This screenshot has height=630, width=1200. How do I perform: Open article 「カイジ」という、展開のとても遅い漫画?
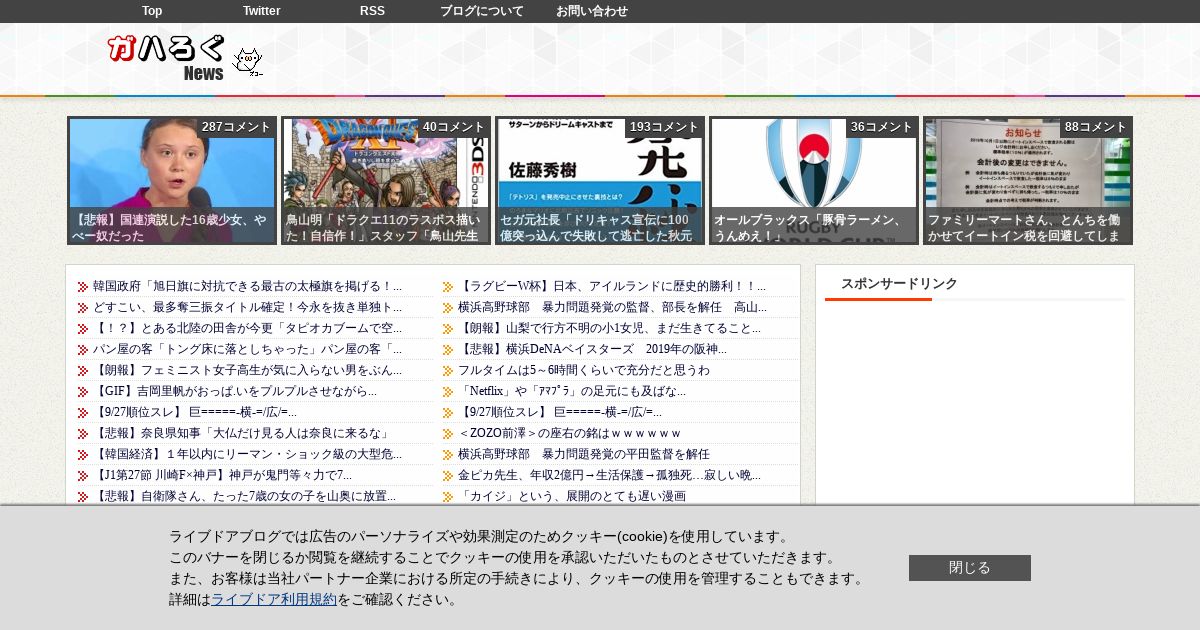[x=572, y=496]
